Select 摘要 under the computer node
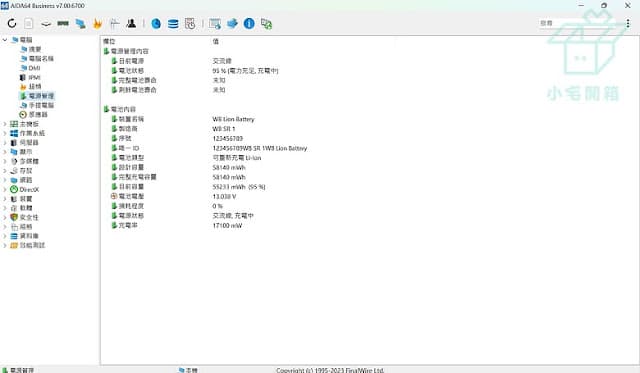 point(35,49)
